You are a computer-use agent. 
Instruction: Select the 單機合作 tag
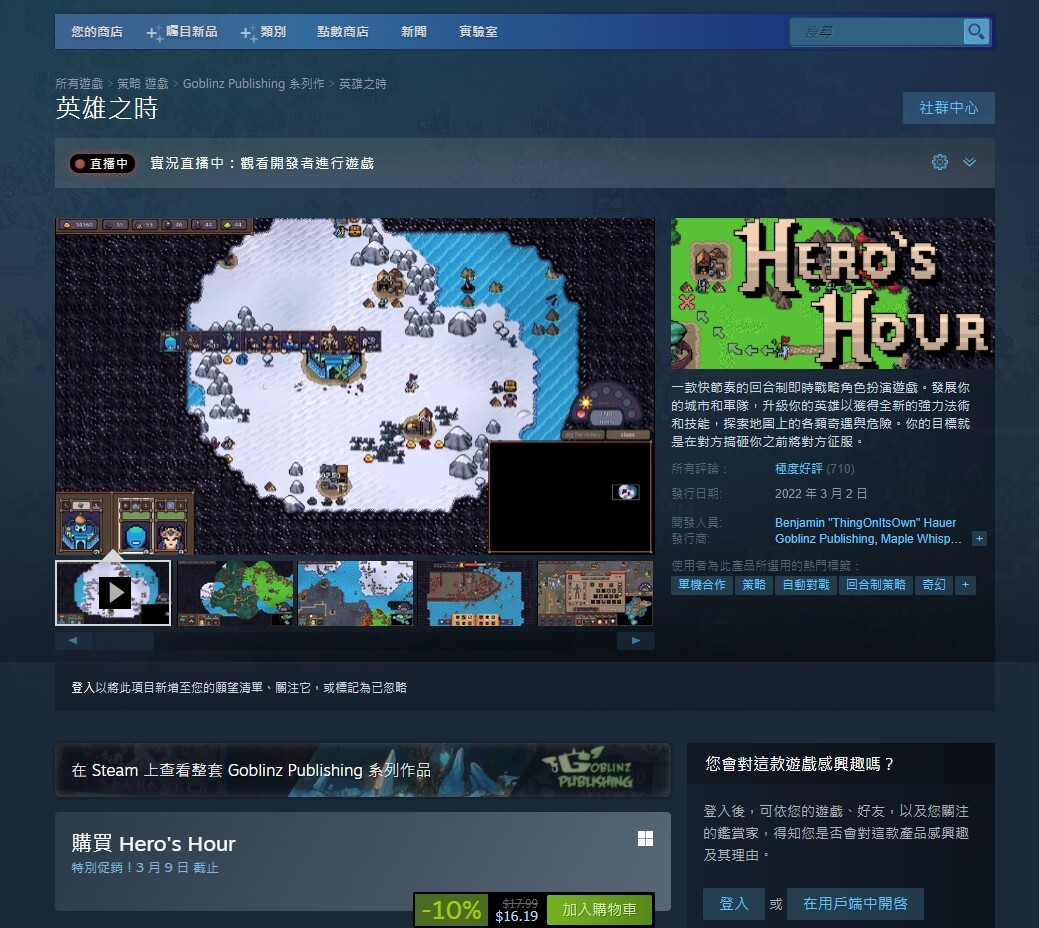[702, 585]
